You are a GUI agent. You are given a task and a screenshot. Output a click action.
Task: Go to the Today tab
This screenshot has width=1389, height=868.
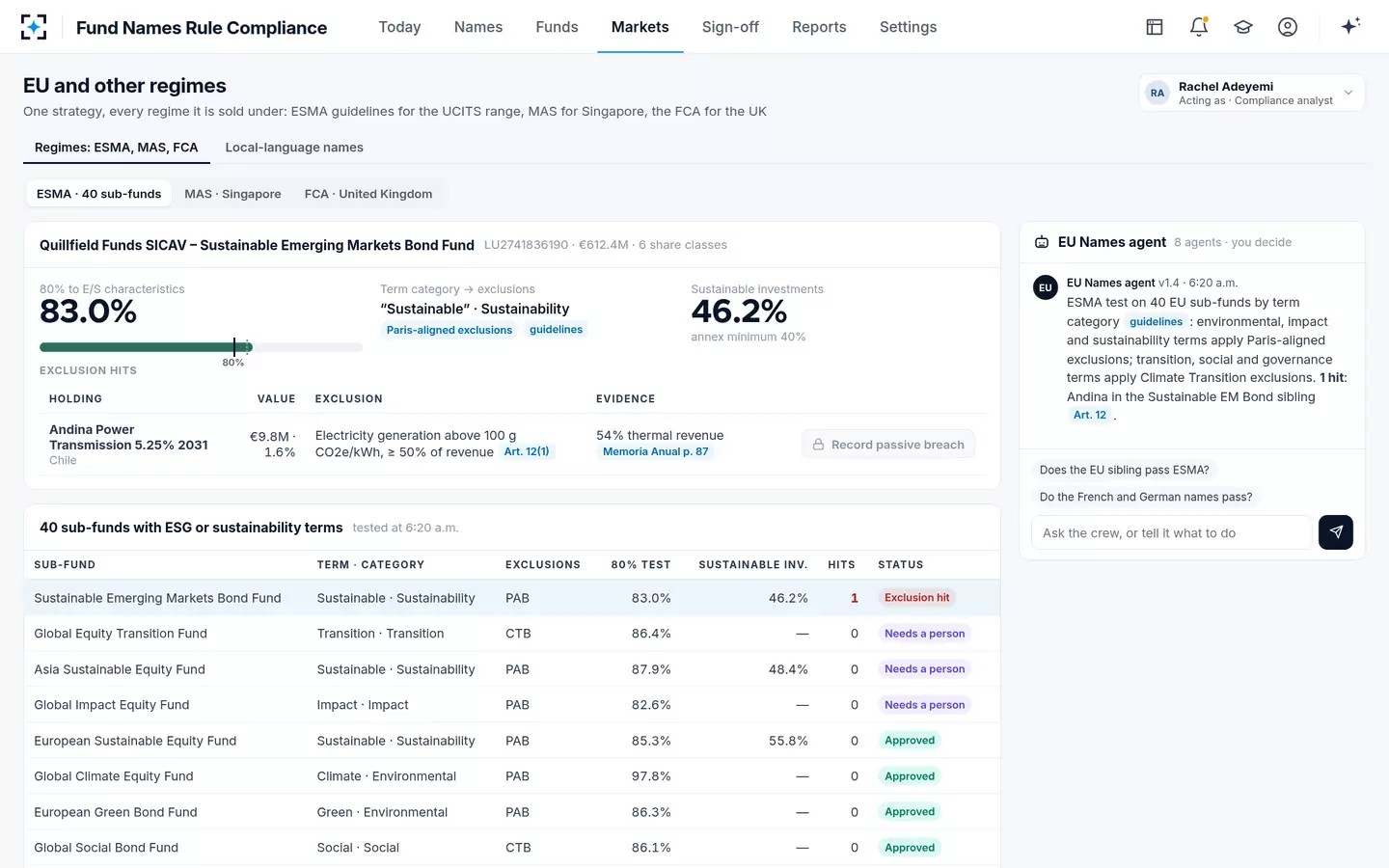tap(399, 27)
